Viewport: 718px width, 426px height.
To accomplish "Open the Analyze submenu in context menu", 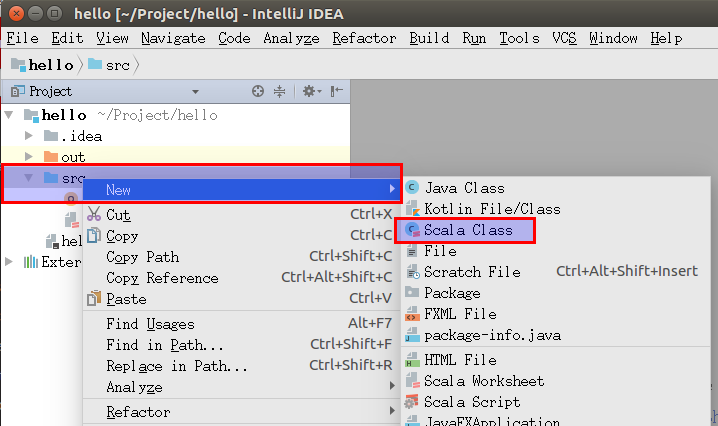I will [x=133, y=387].
